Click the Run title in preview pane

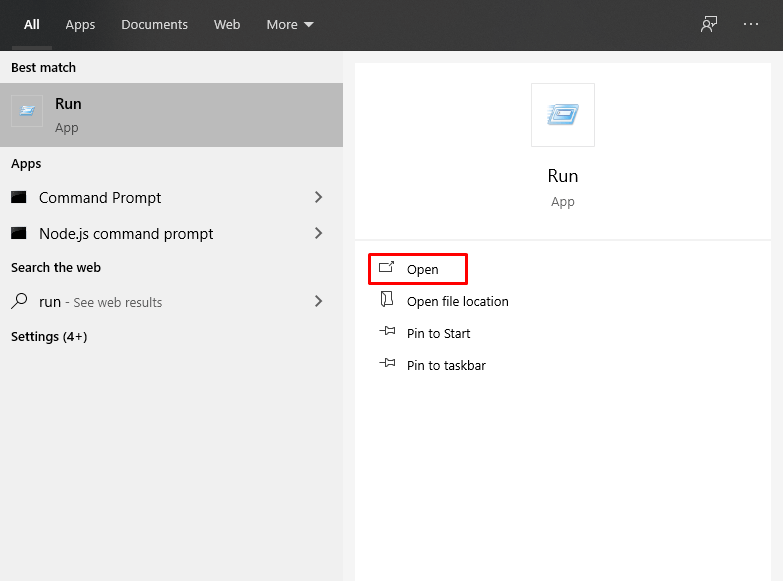pyautogui.click(x=563, y=176)
